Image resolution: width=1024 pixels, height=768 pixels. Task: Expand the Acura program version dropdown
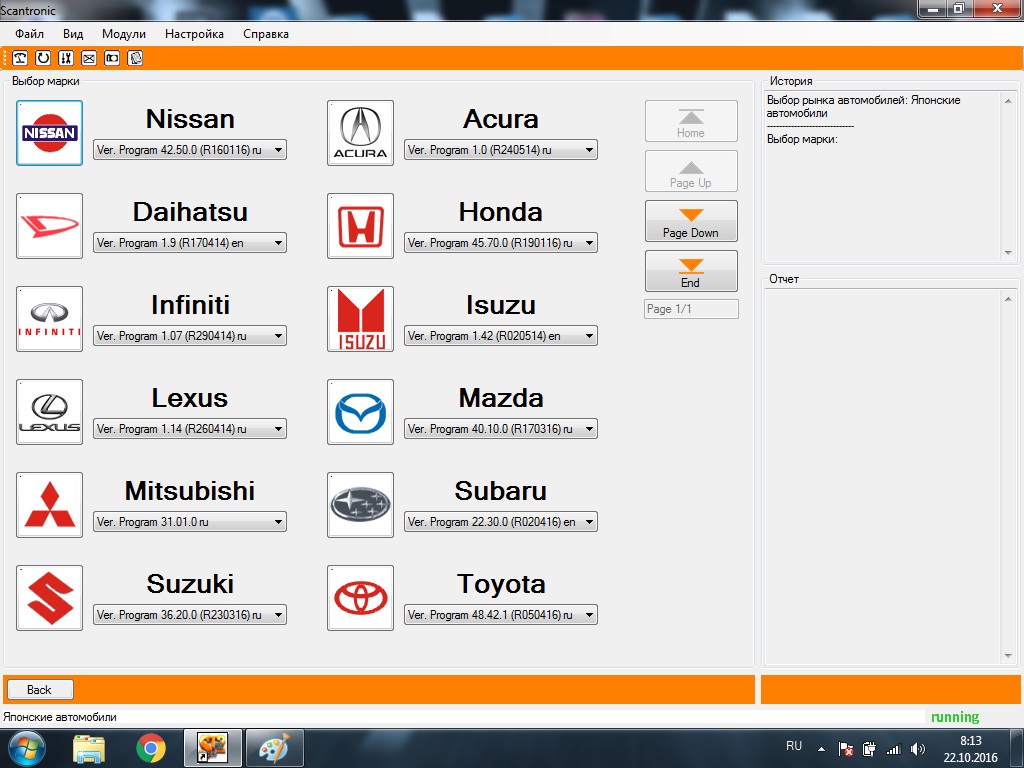coord(501,150)
